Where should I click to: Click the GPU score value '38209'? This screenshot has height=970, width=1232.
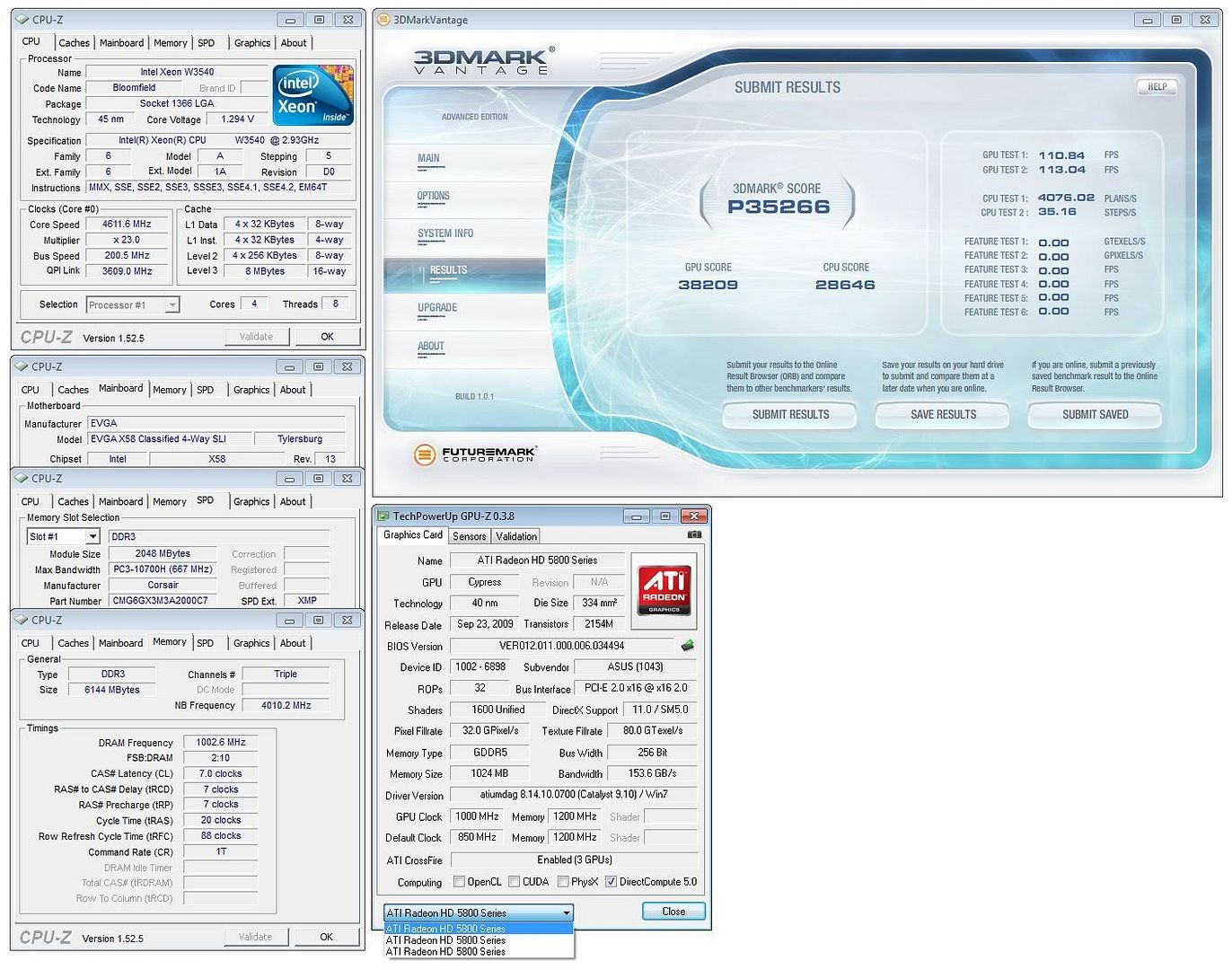tap(708, 286)
